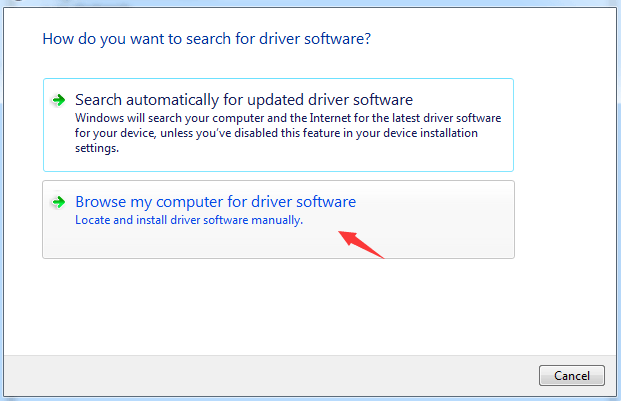Click the white gap between the two option boxes
The image size is (621, 401).
click(278, 176)
